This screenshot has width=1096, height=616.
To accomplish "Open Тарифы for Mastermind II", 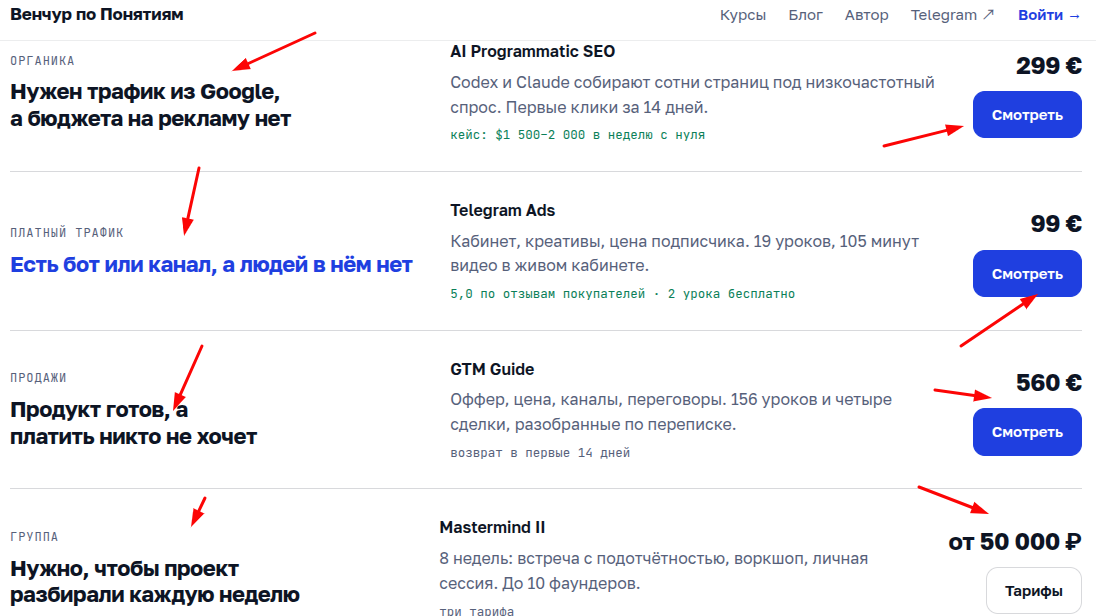I will coord(1033,591).
